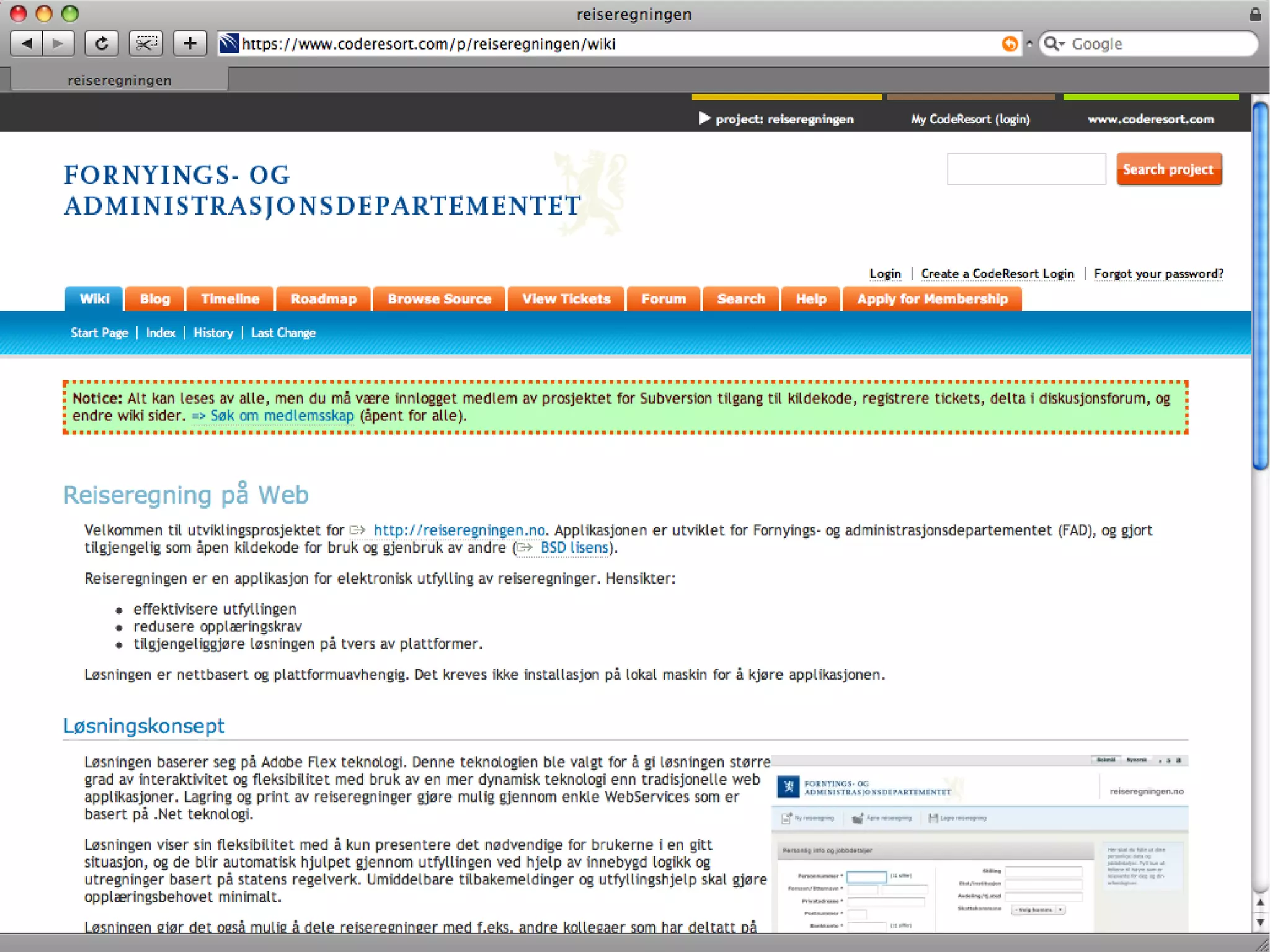
Task: Open the BSD lisens link
Action: click(574, 548)
